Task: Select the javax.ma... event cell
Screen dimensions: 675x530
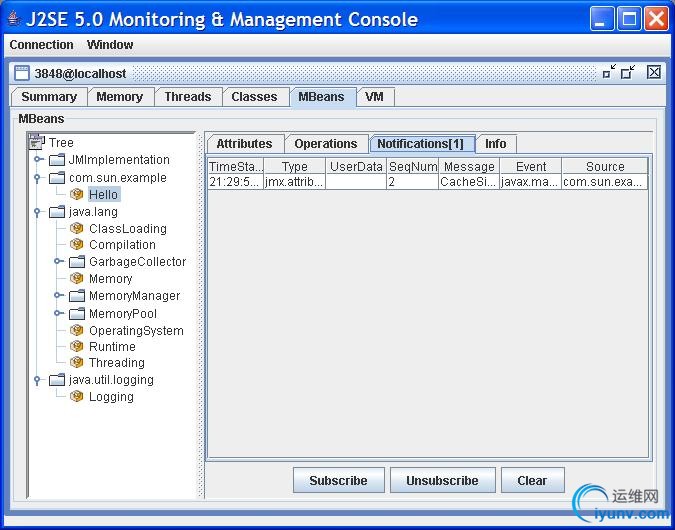Action: pos(531,182)
